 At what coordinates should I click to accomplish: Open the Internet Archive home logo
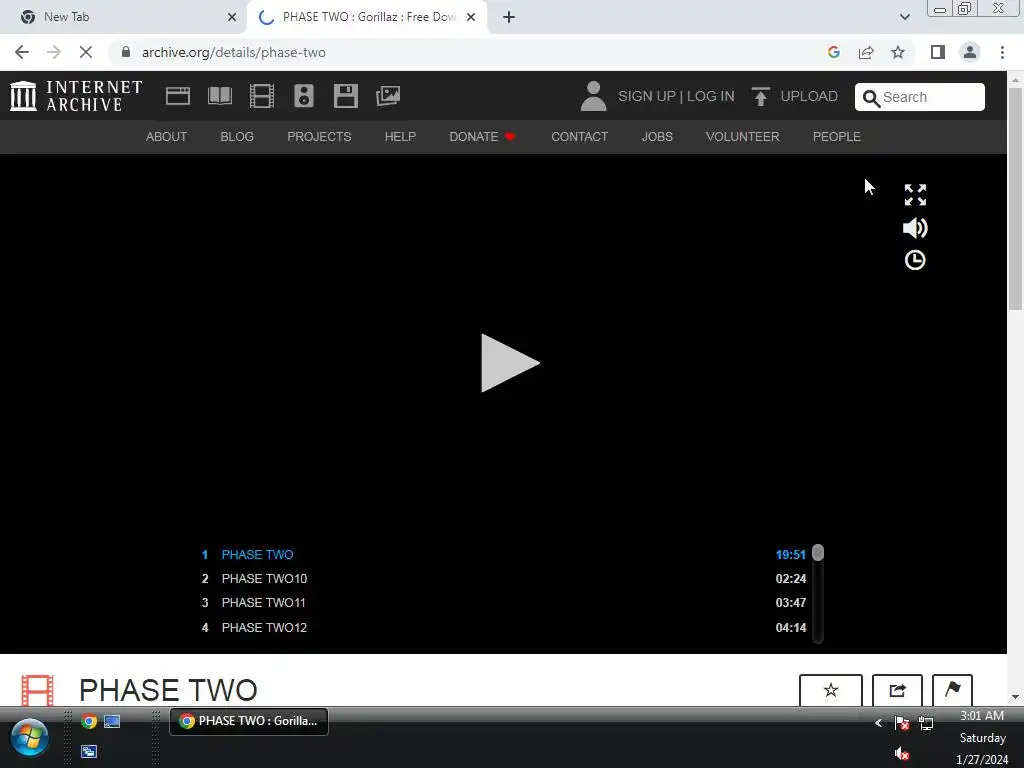76,96
